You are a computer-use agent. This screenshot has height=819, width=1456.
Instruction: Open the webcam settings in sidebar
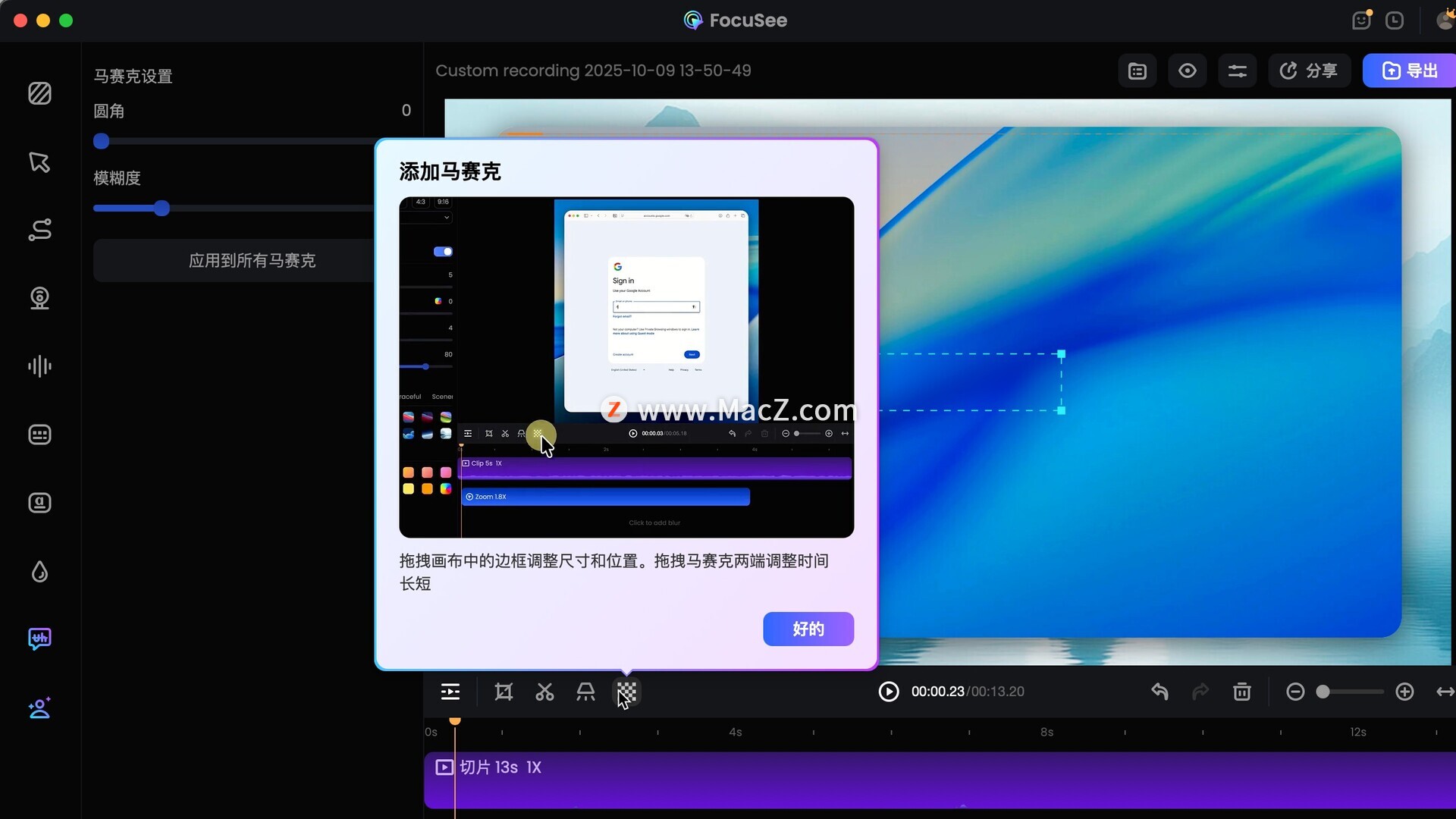tap(39, 298)
